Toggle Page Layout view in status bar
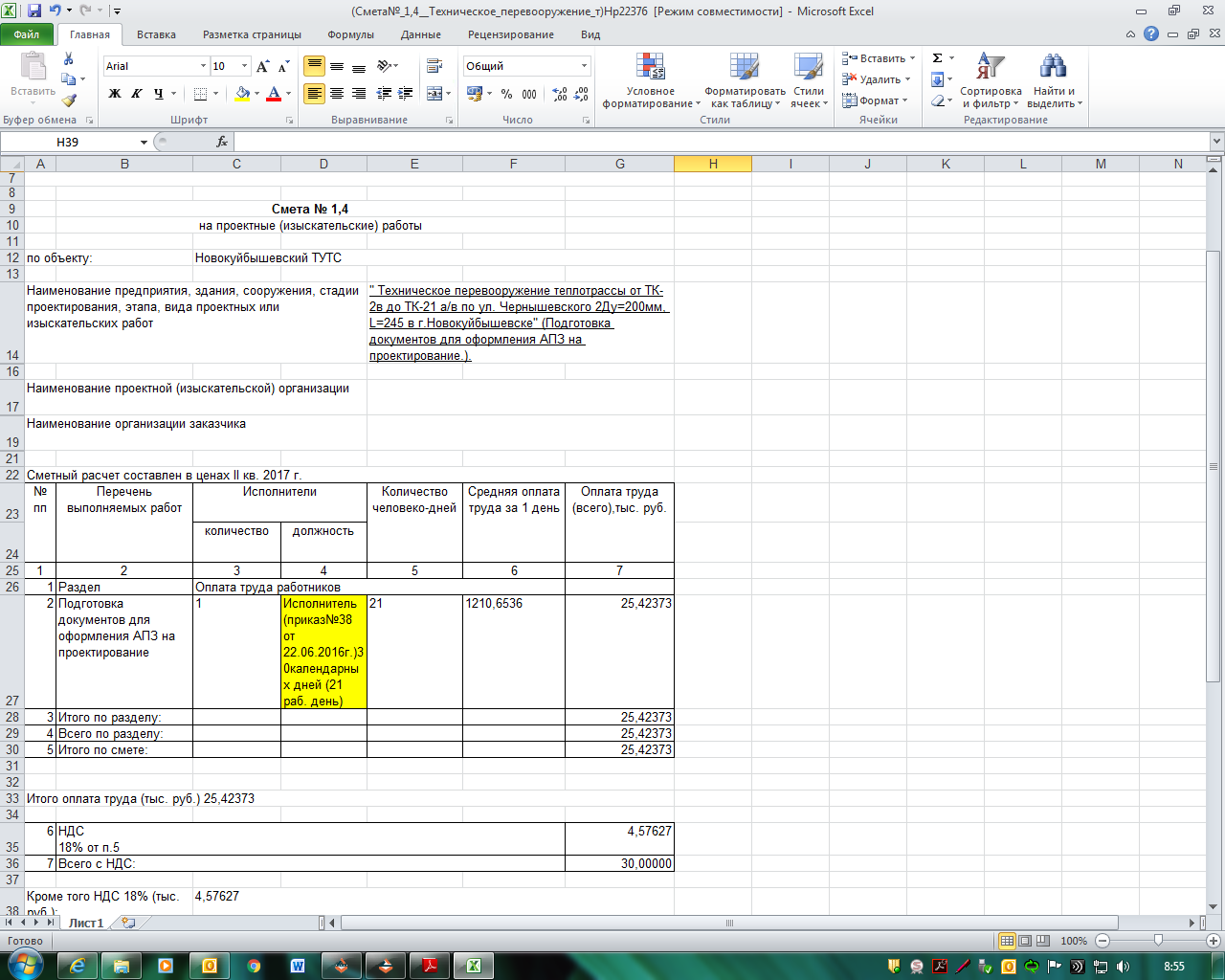 1025,941
